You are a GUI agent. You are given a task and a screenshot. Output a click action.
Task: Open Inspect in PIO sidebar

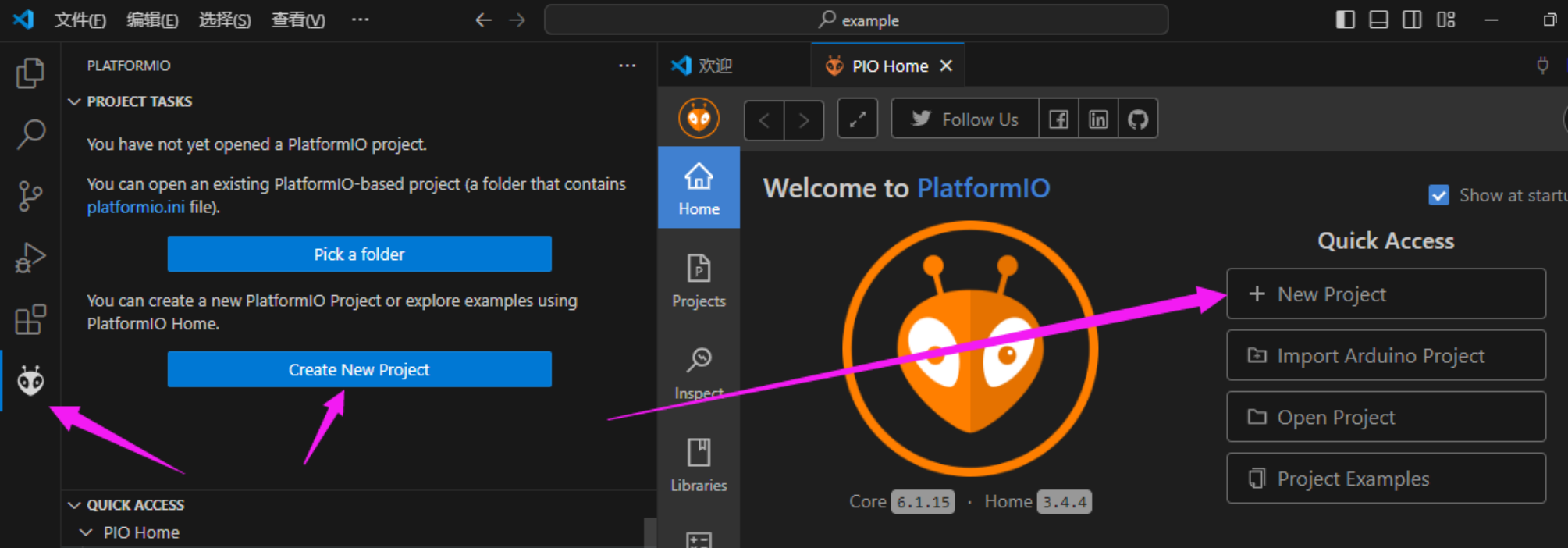tap(699, 372)
